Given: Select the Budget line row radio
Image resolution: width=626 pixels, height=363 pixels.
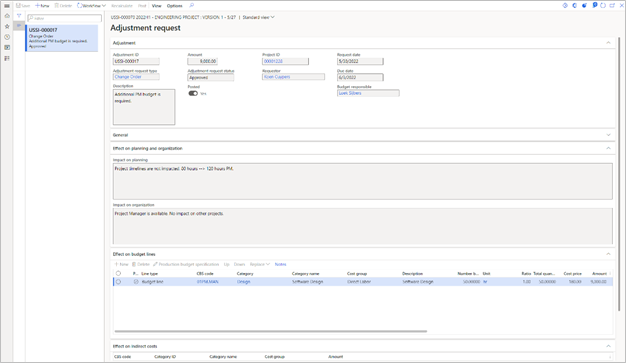Looking at the screenshot, I should pos(118,282).
